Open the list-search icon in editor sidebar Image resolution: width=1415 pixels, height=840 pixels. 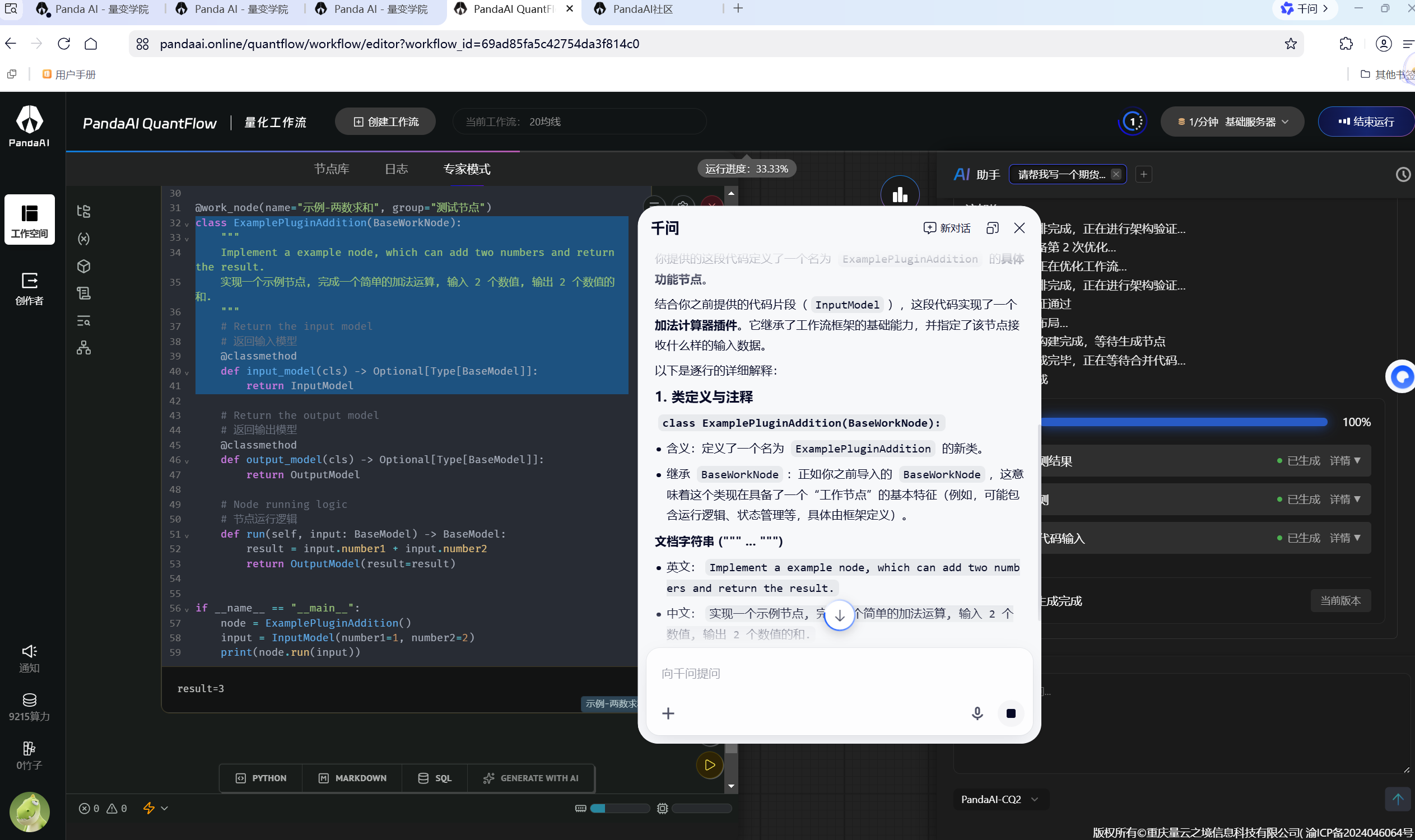click(x=84, y=321)
